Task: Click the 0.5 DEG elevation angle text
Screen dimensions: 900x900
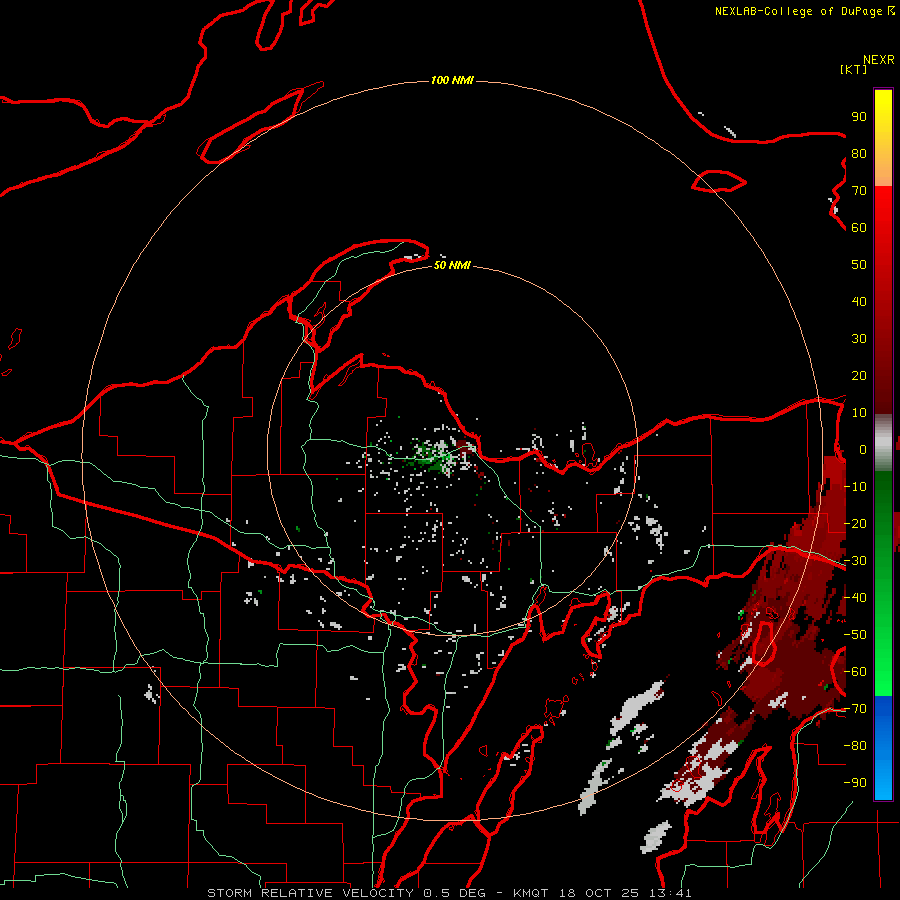Action: [455, 893]
